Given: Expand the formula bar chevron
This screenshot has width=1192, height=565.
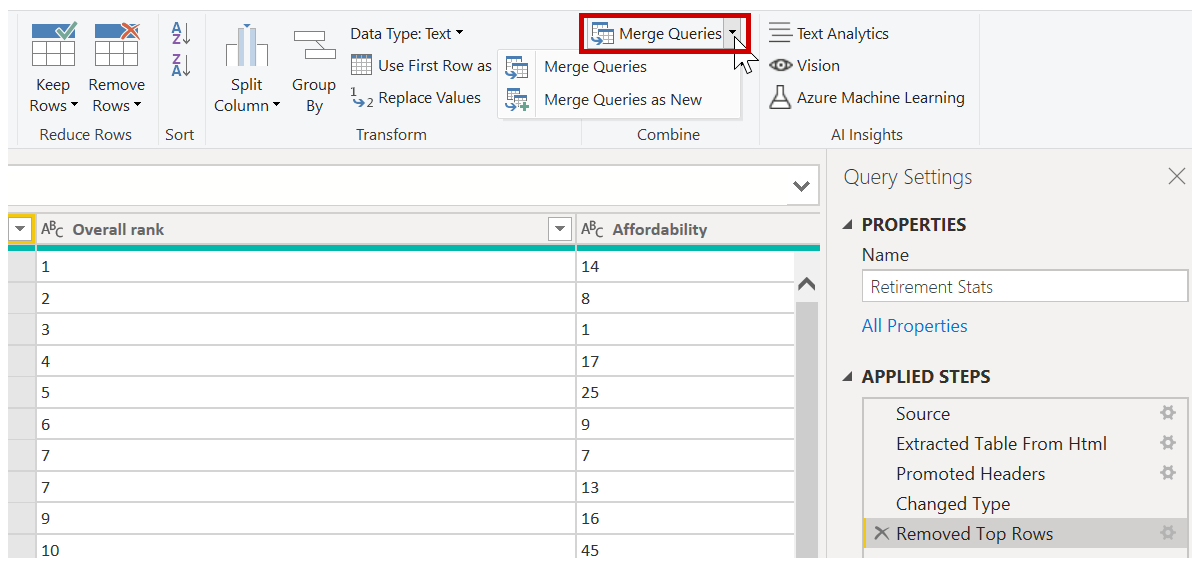Looking at the screenshot, I should click(x=800, y=186).
